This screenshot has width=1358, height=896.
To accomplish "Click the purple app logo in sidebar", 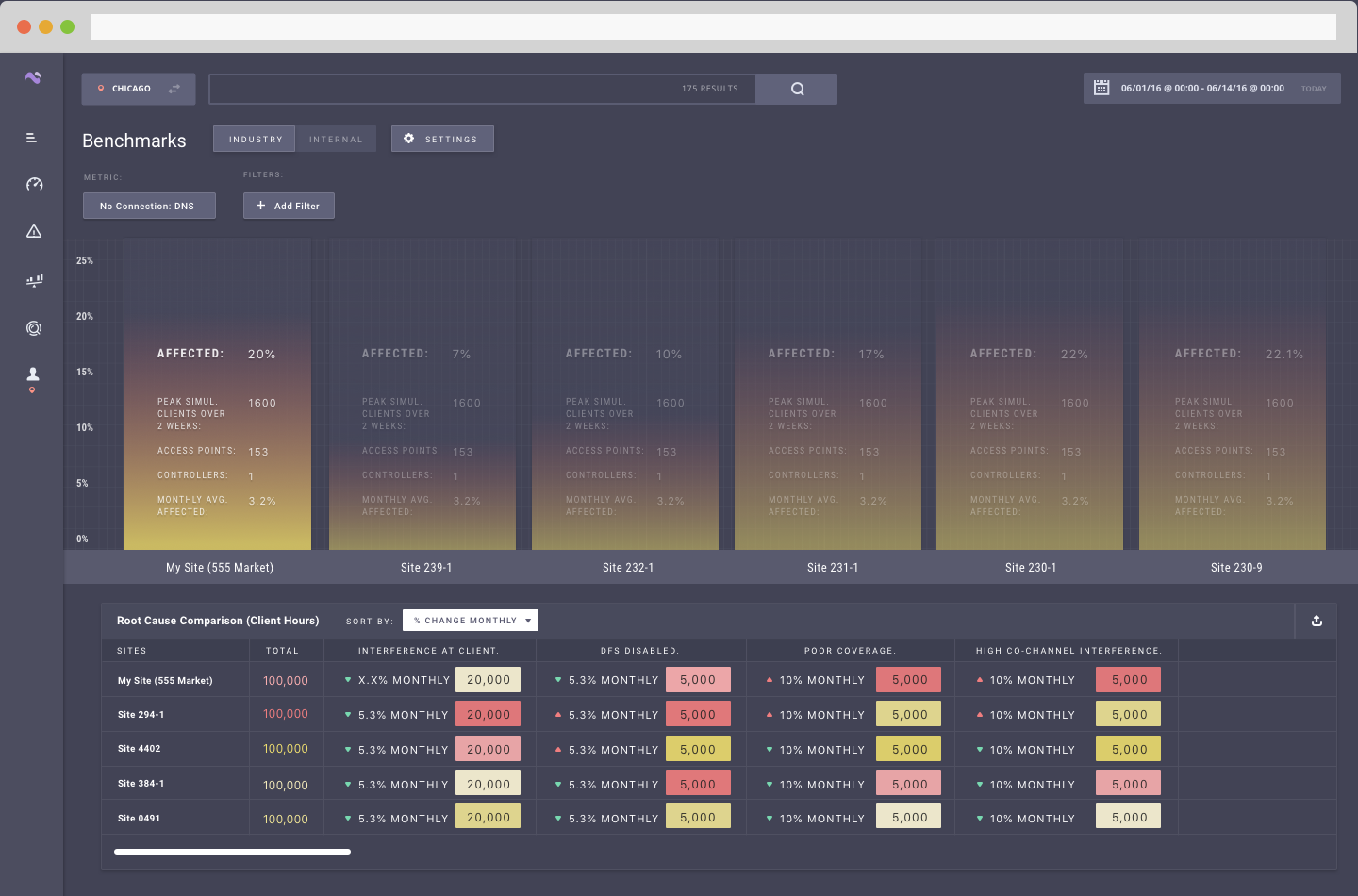I will 33,77.
